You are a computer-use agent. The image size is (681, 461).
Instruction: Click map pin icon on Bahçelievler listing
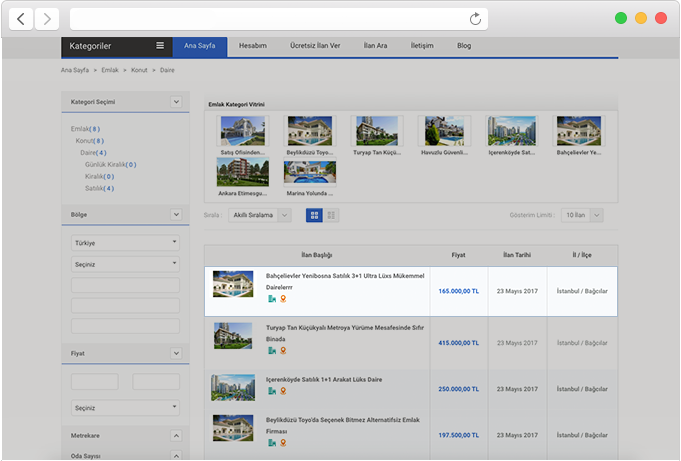click(x=283, y=298)
